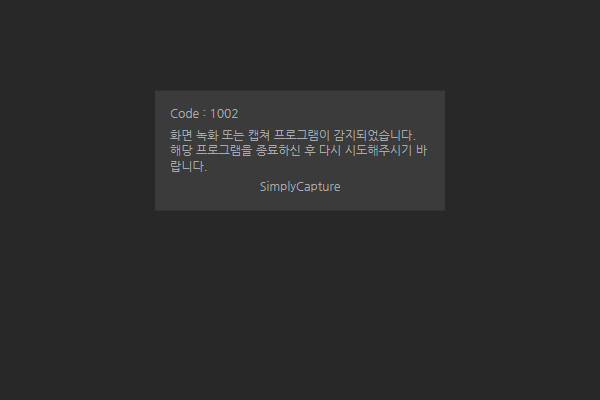Click the word "종료하신" in the message
The height and width of the screenshot is (400, 600).
[x=278, y=150]
